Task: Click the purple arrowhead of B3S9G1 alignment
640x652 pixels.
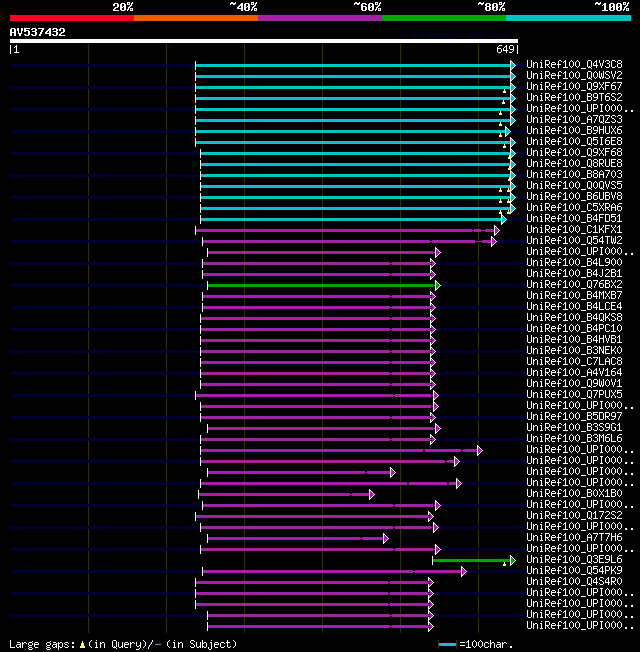Action: pos(437,429)
